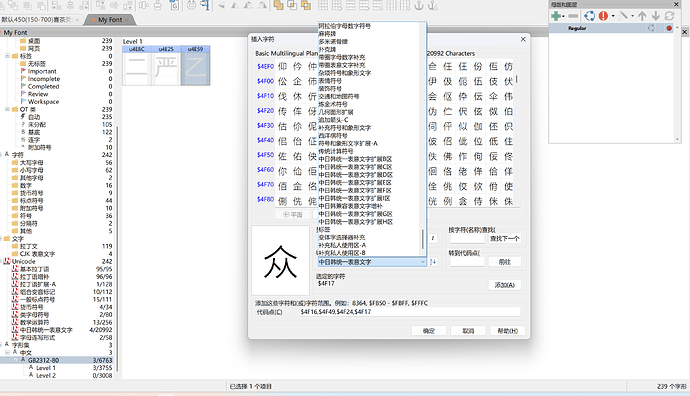Select Level 1 in the tree

[x=46, y=368]
